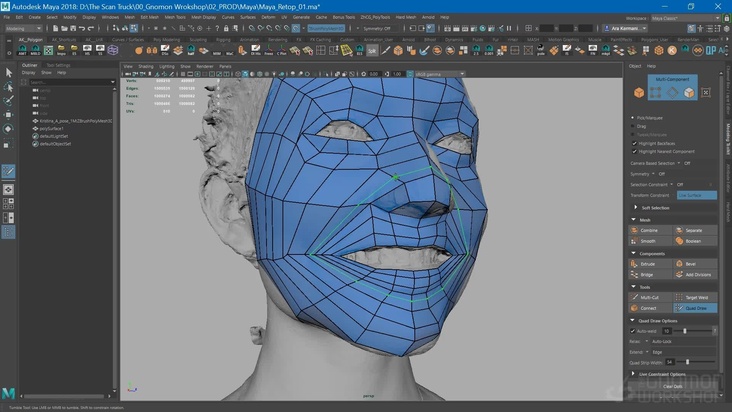Click the UV selection mode icon
The height and width of the screenshot is (412, 732).
706,92
